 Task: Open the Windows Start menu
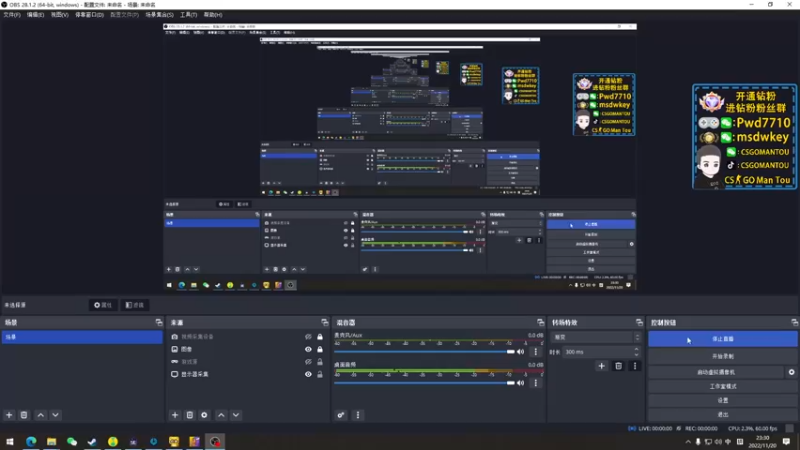click(x=10, y=441)
